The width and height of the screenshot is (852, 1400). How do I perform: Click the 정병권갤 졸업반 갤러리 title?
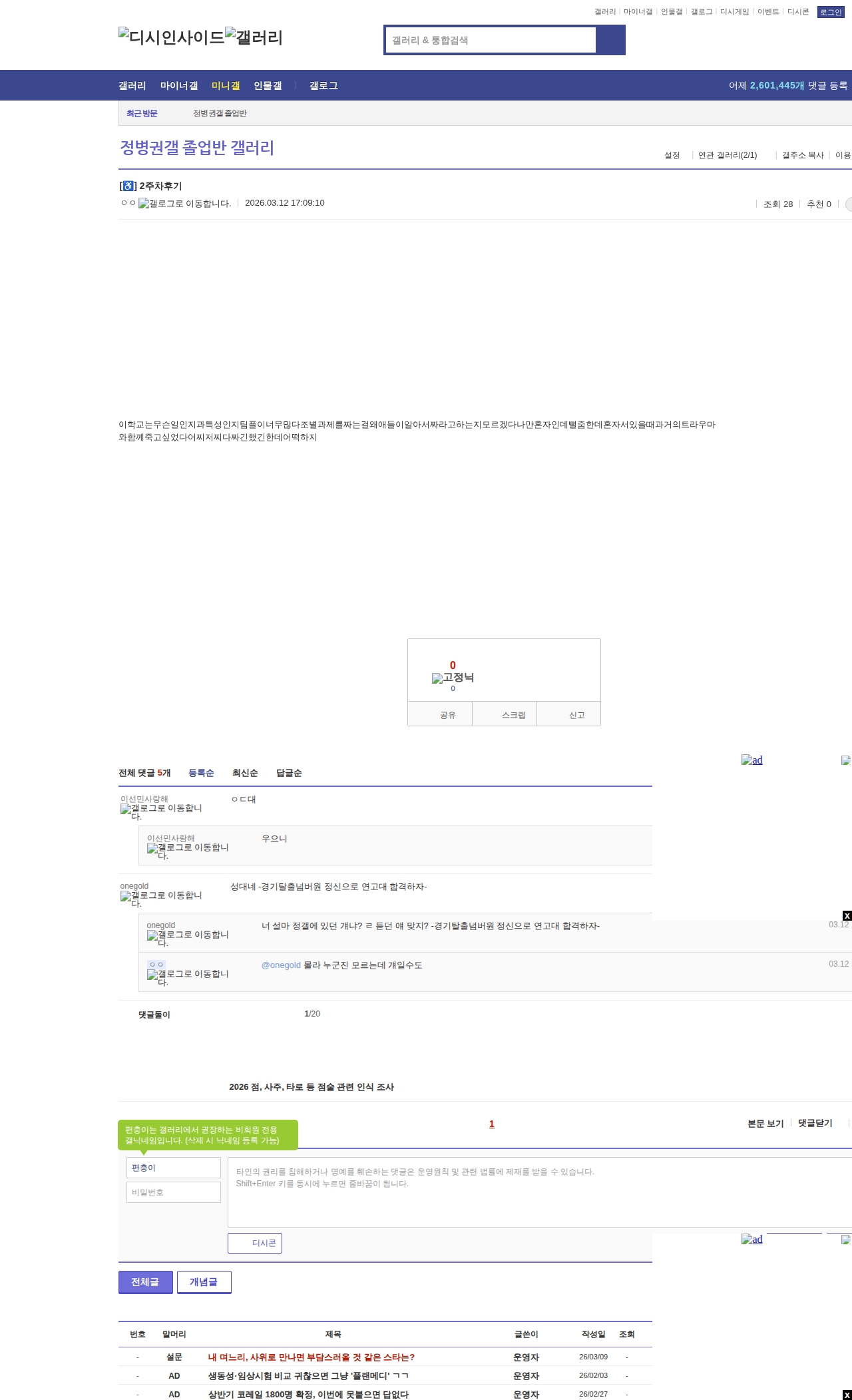click(x=197, y=148)
